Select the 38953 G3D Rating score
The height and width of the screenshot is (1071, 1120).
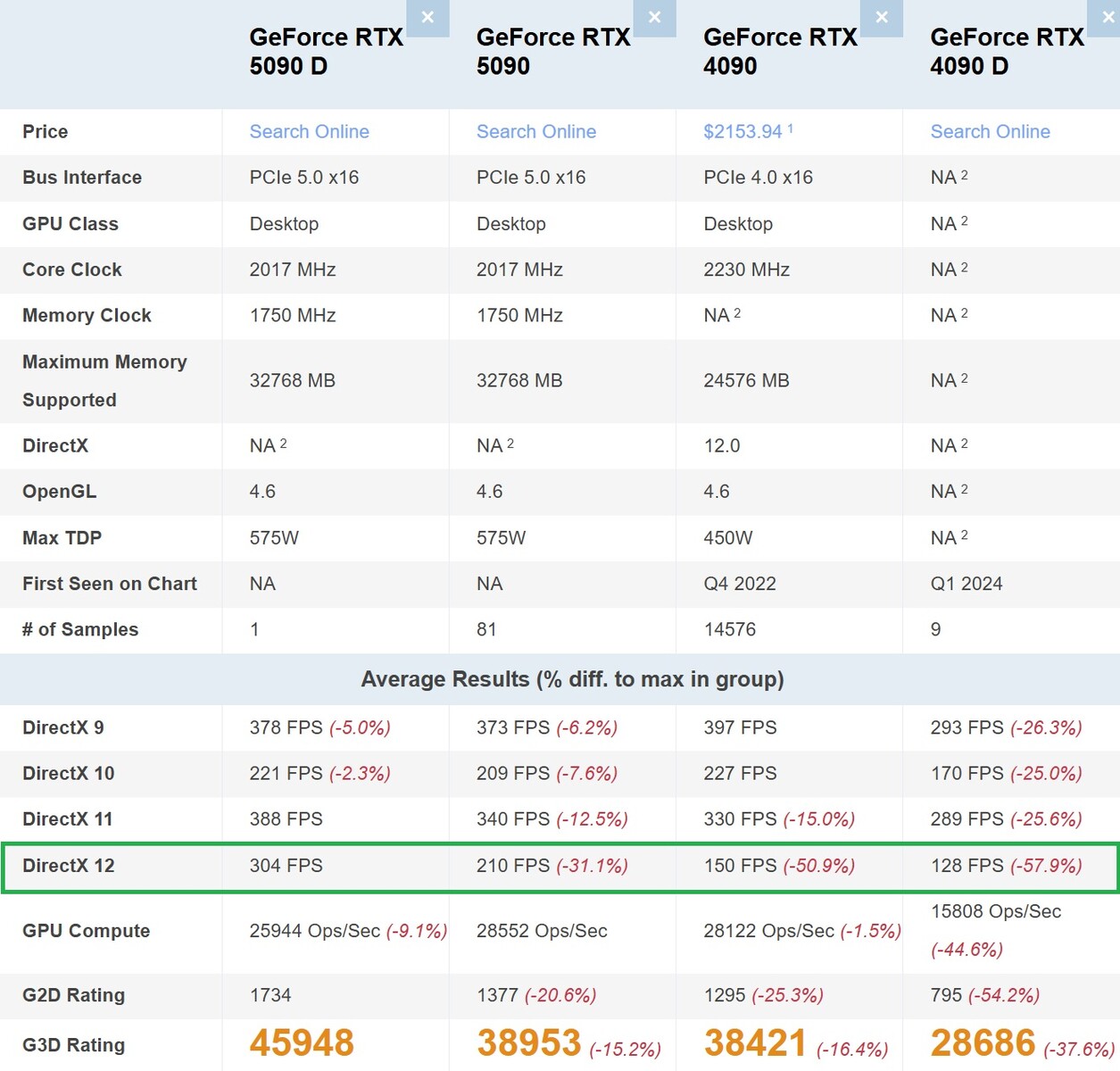coord(528,1043)
